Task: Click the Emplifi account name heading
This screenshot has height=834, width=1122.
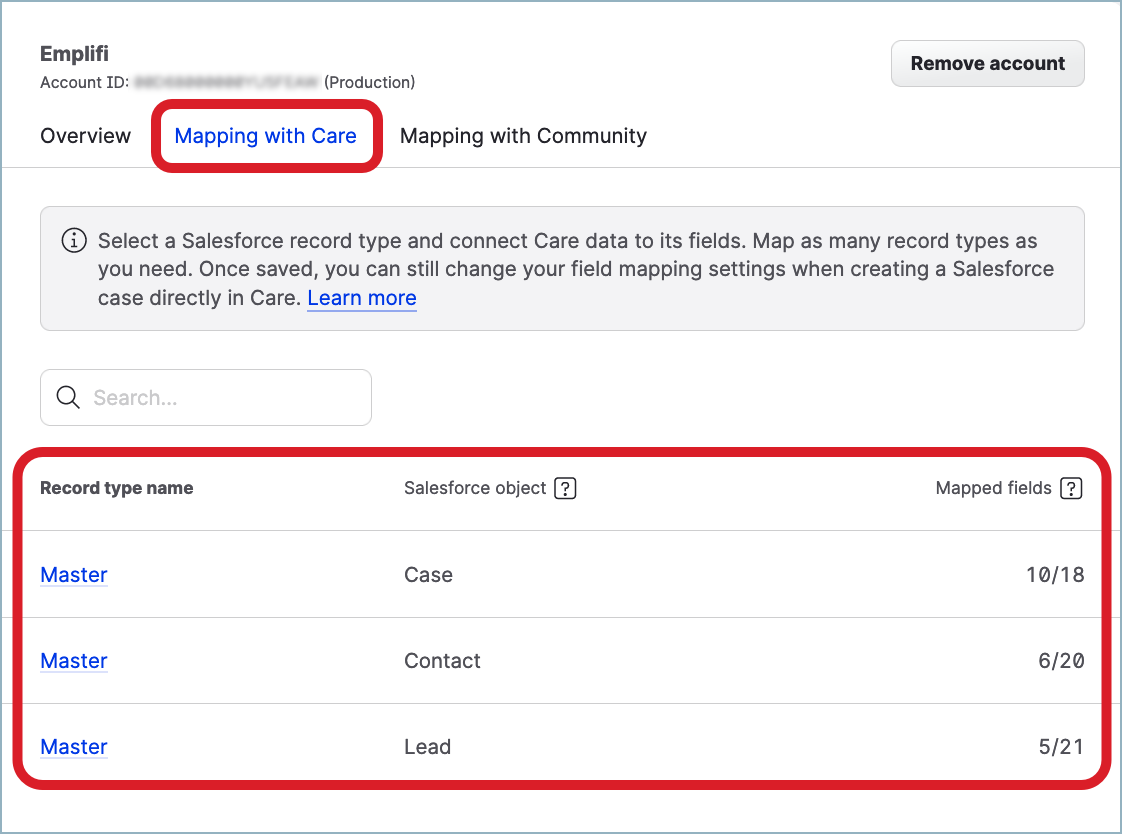Action: [x=74, y=54]
